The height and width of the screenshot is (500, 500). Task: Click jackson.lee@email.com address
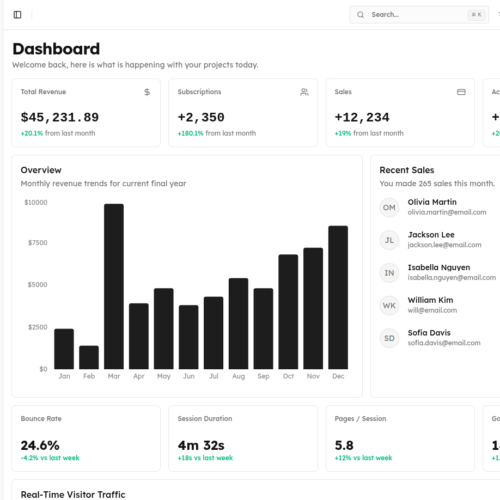point(445,245)
